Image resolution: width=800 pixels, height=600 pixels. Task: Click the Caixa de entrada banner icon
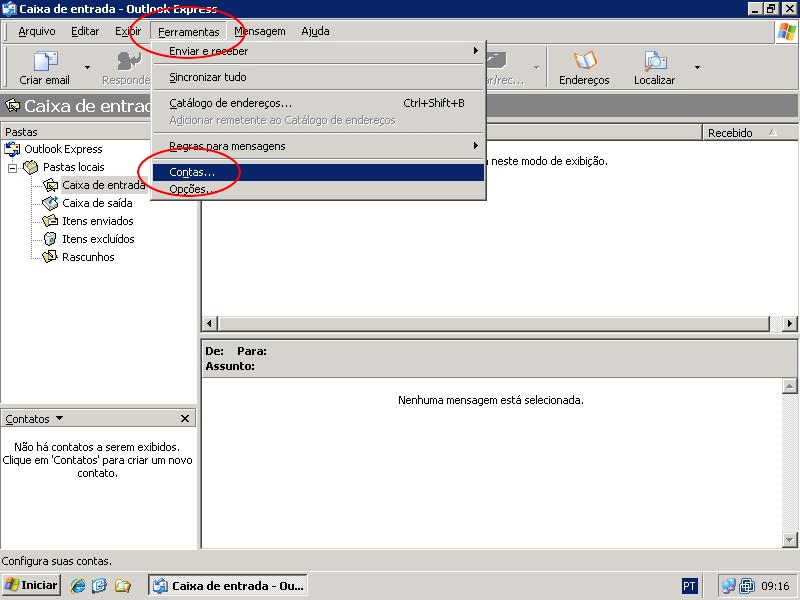pyautogui.click(x=13, y=106)
